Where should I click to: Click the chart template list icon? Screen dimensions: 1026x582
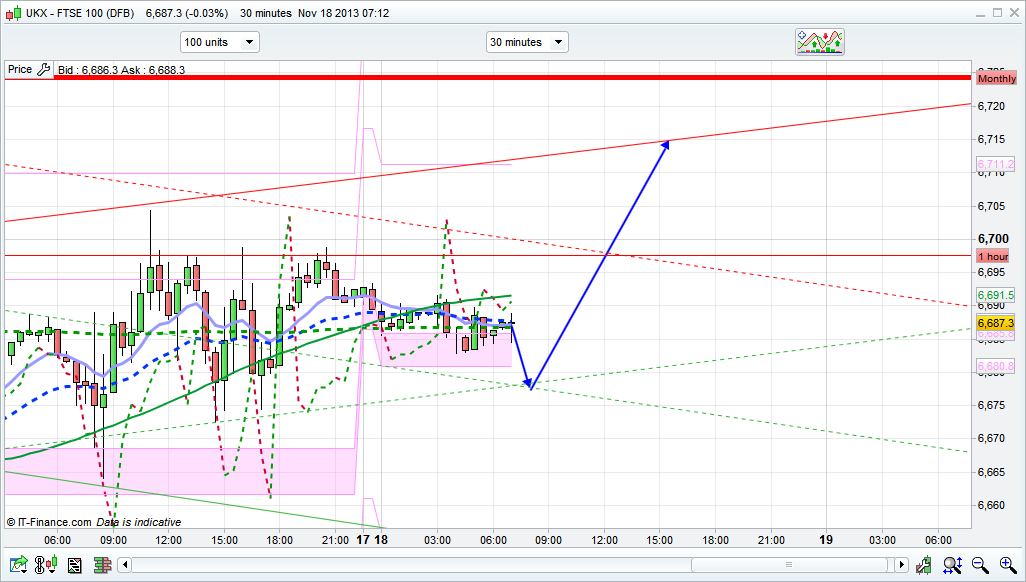pos(74,566)
